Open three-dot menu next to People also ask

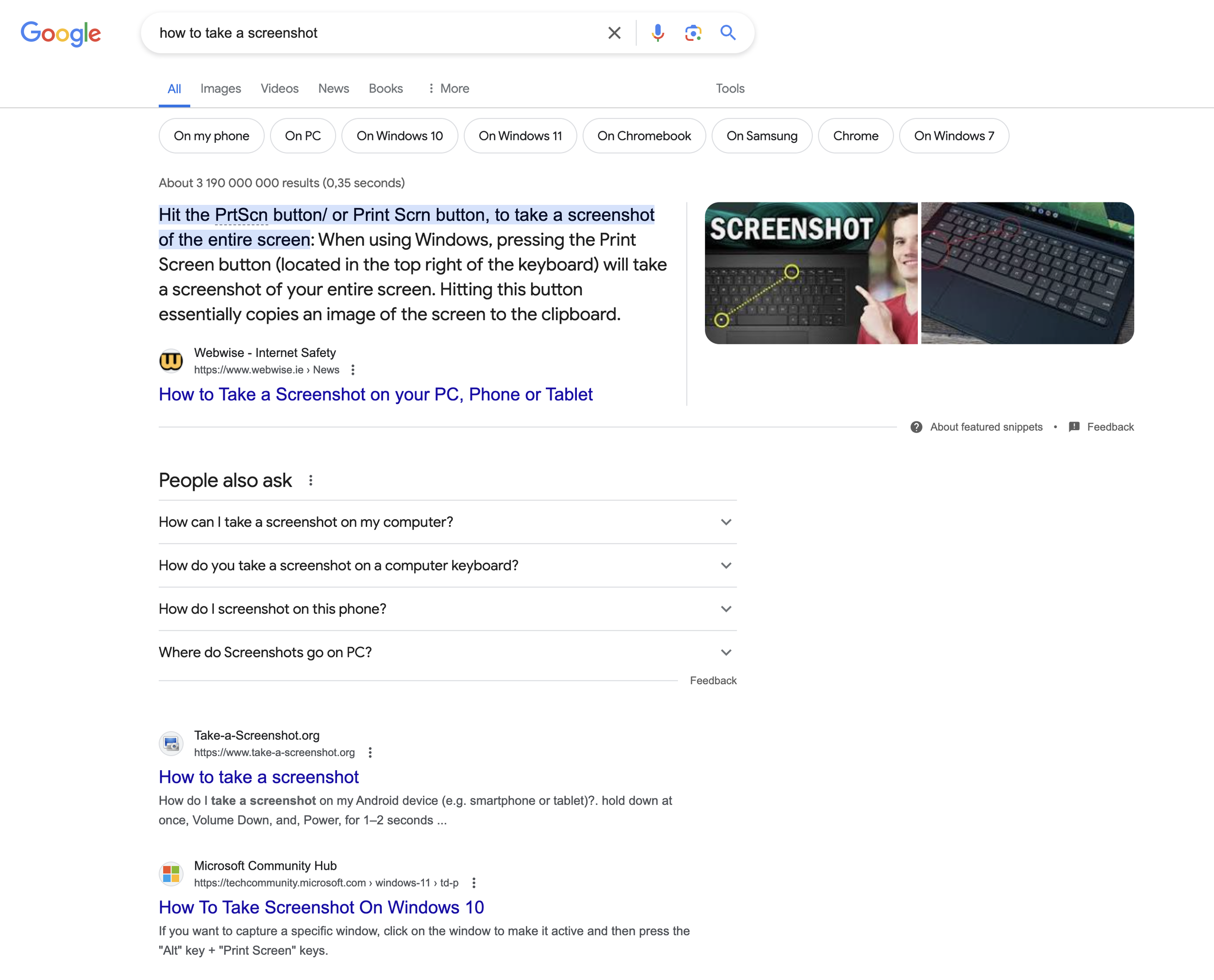(x=310, y=480)
